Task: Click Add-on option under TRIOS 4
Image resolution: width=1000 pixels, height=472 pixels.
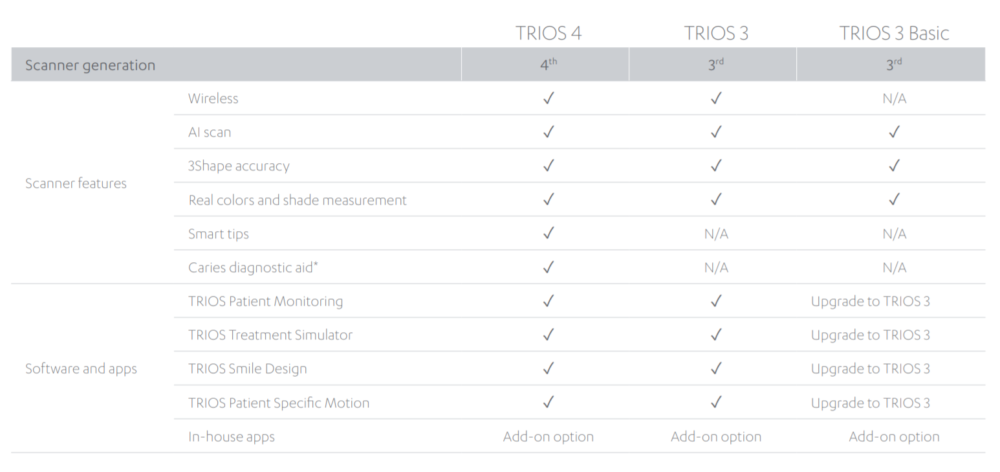Action: [x=548, y=437]
